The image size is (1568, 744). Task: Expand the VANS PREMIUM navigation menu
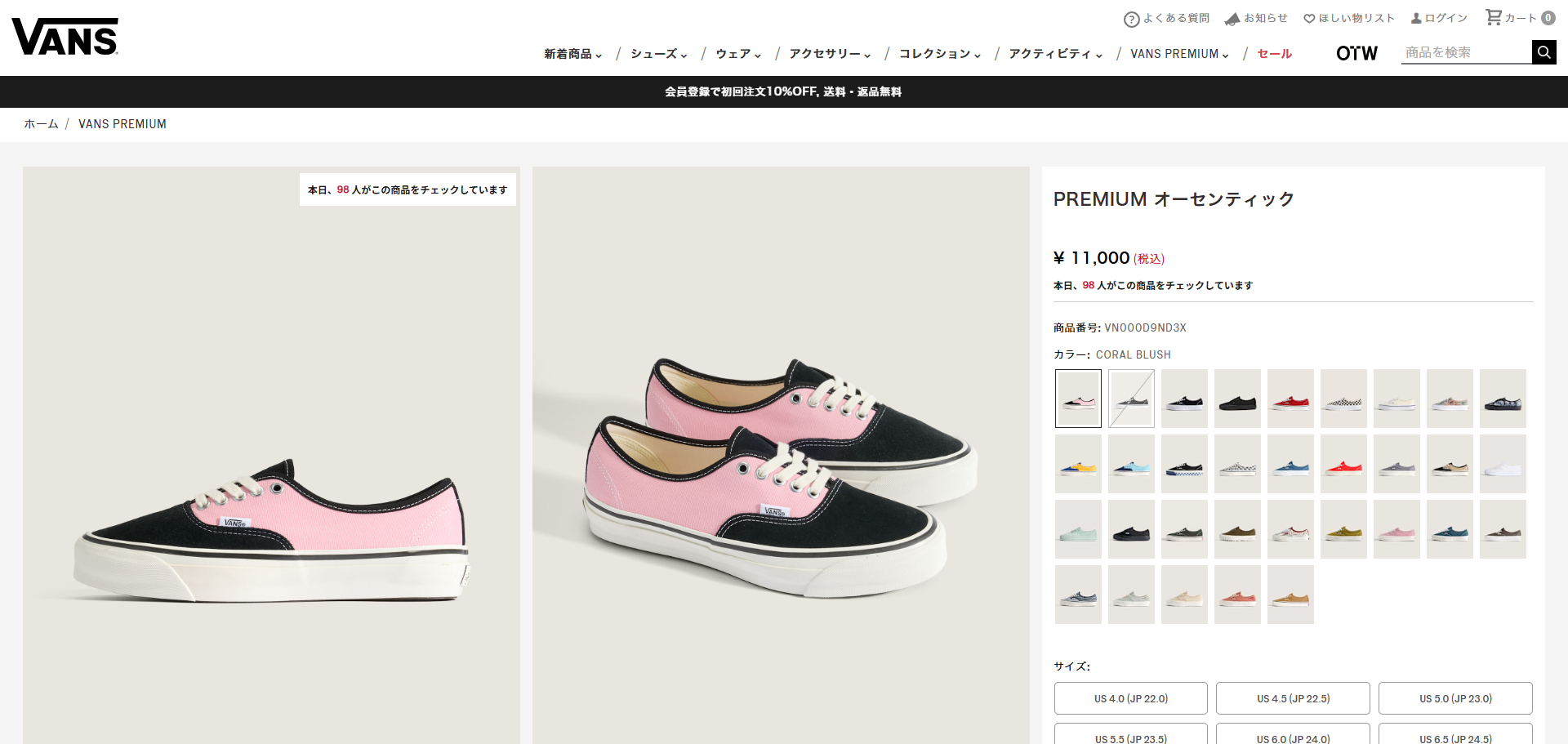(x=1179, y=54)
